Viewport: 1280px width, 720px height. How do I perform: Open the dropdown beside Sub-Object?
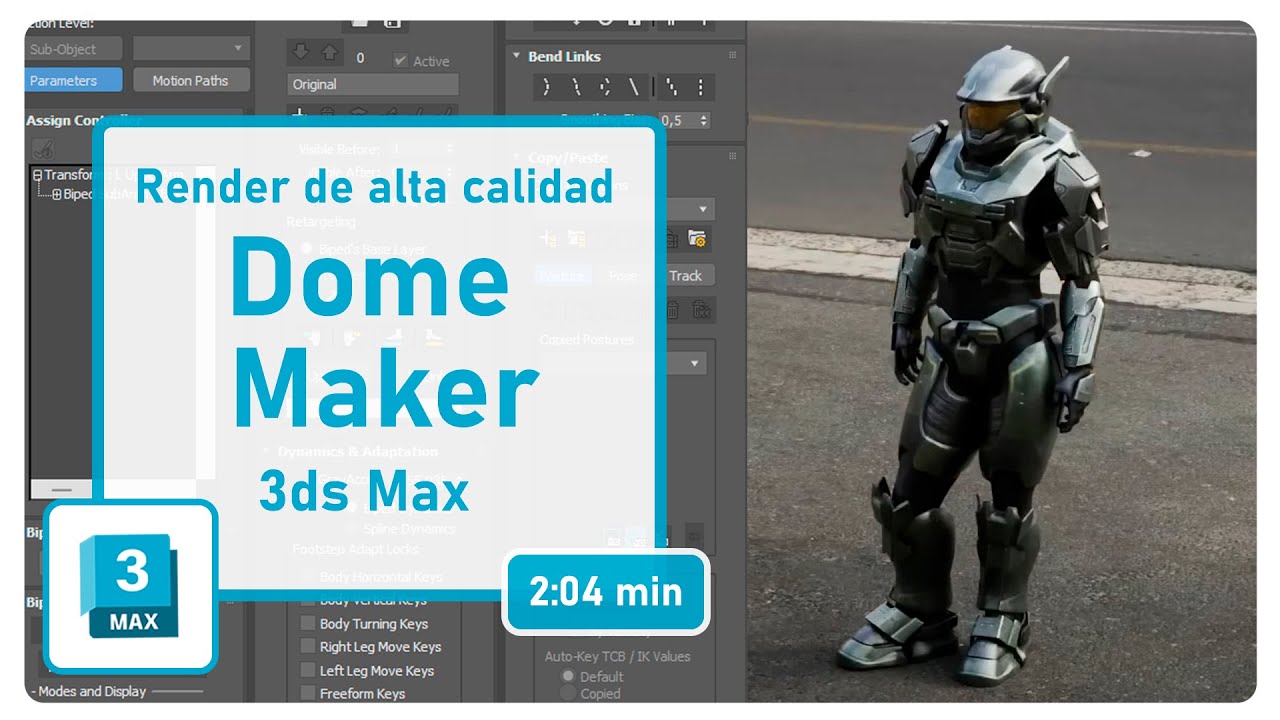click(191, 48)
